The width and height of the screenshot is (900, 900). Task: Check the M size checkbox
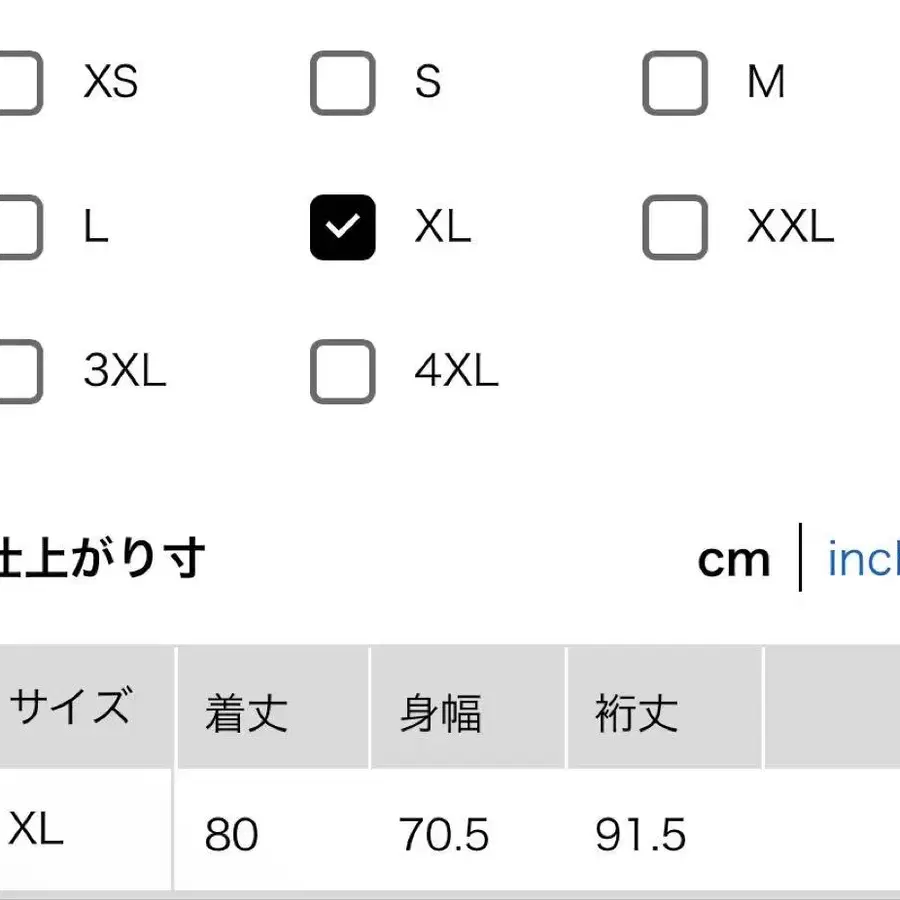click(674, 82)
